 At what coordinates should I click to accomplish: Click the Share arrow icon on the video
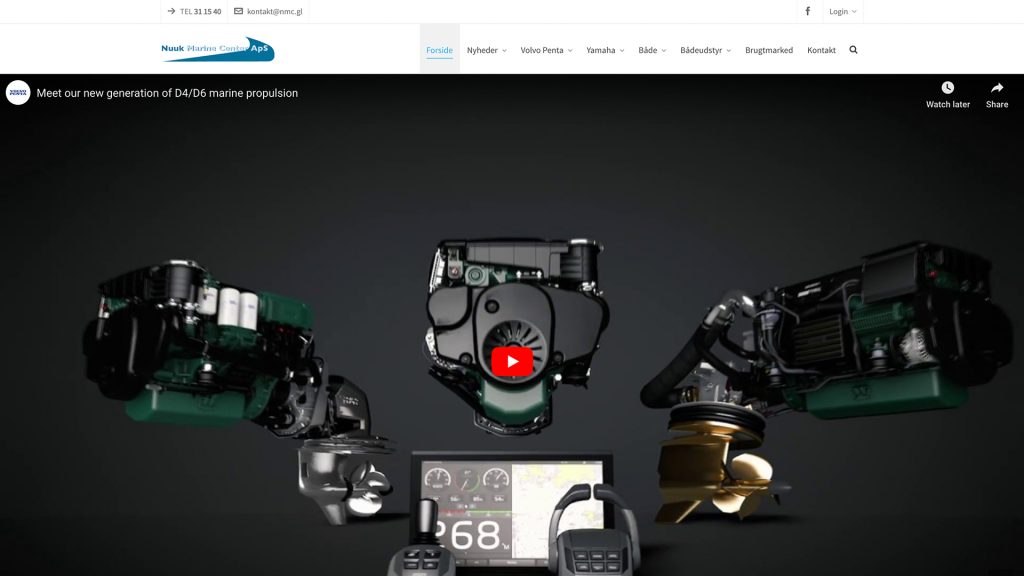click(997, 89)
